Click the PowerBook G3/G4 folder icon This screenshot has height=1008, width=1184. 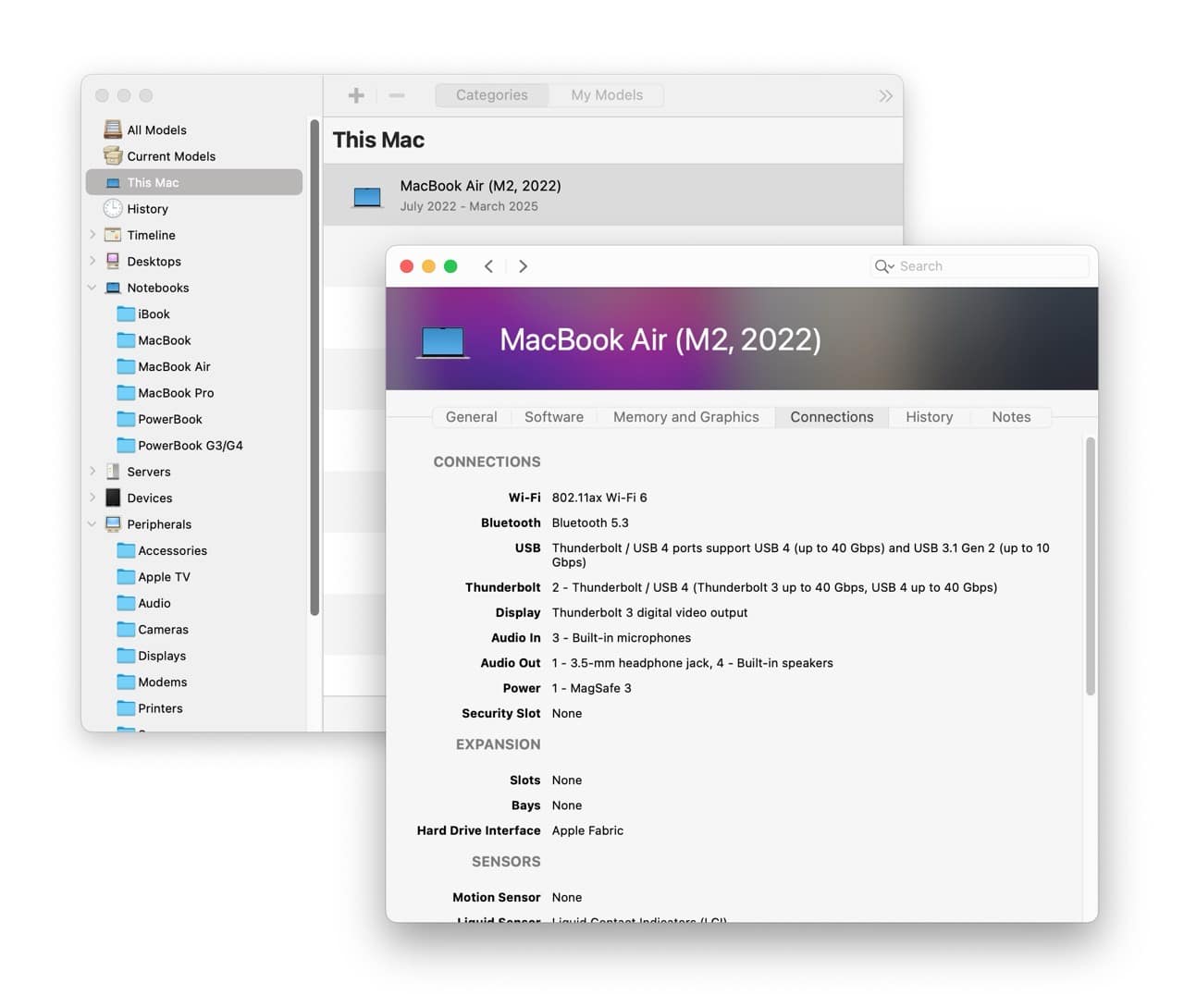pyautogui.click(x=126, y=445)
